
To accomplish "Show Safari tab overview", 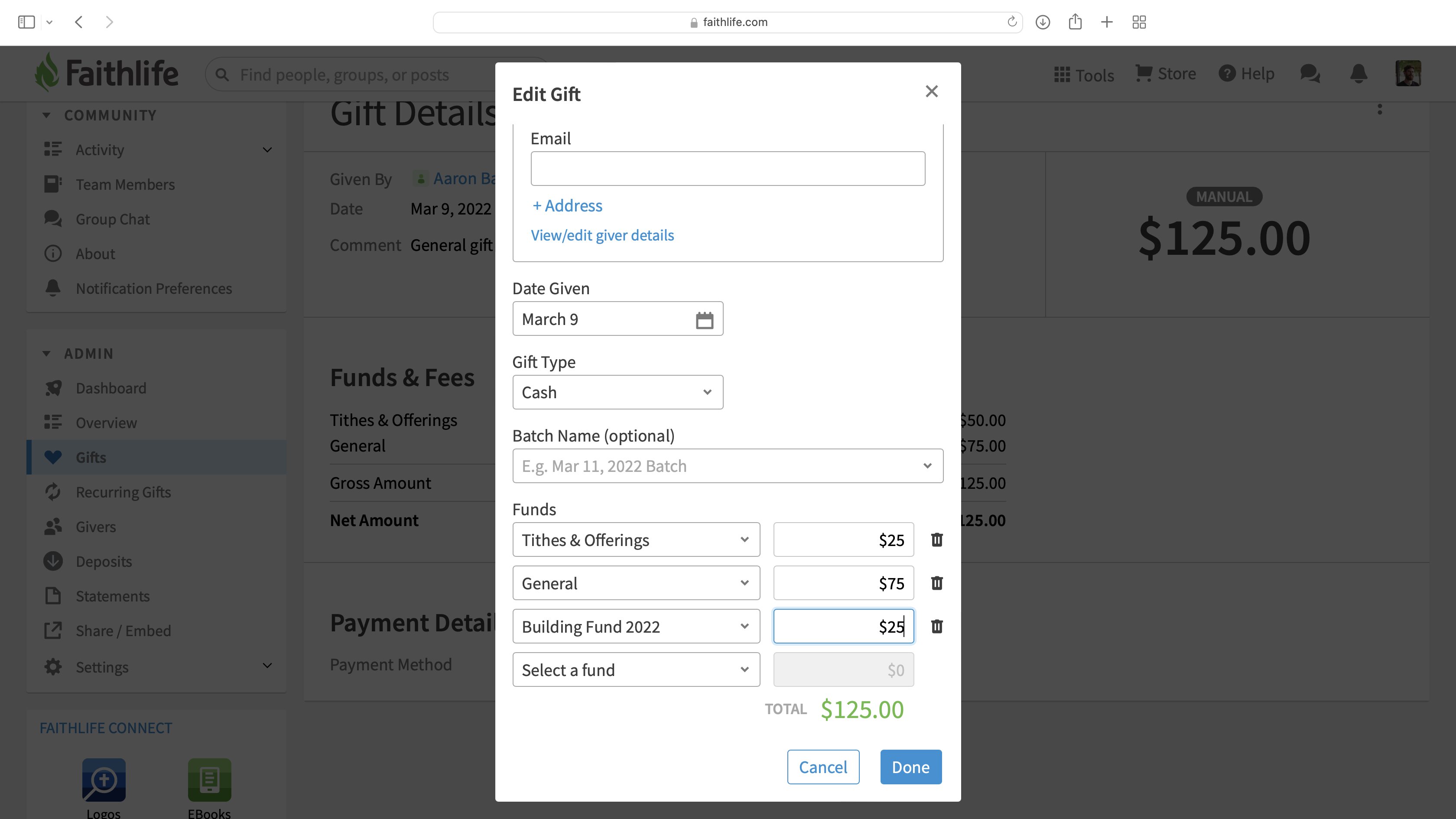I will [1139, 22].
